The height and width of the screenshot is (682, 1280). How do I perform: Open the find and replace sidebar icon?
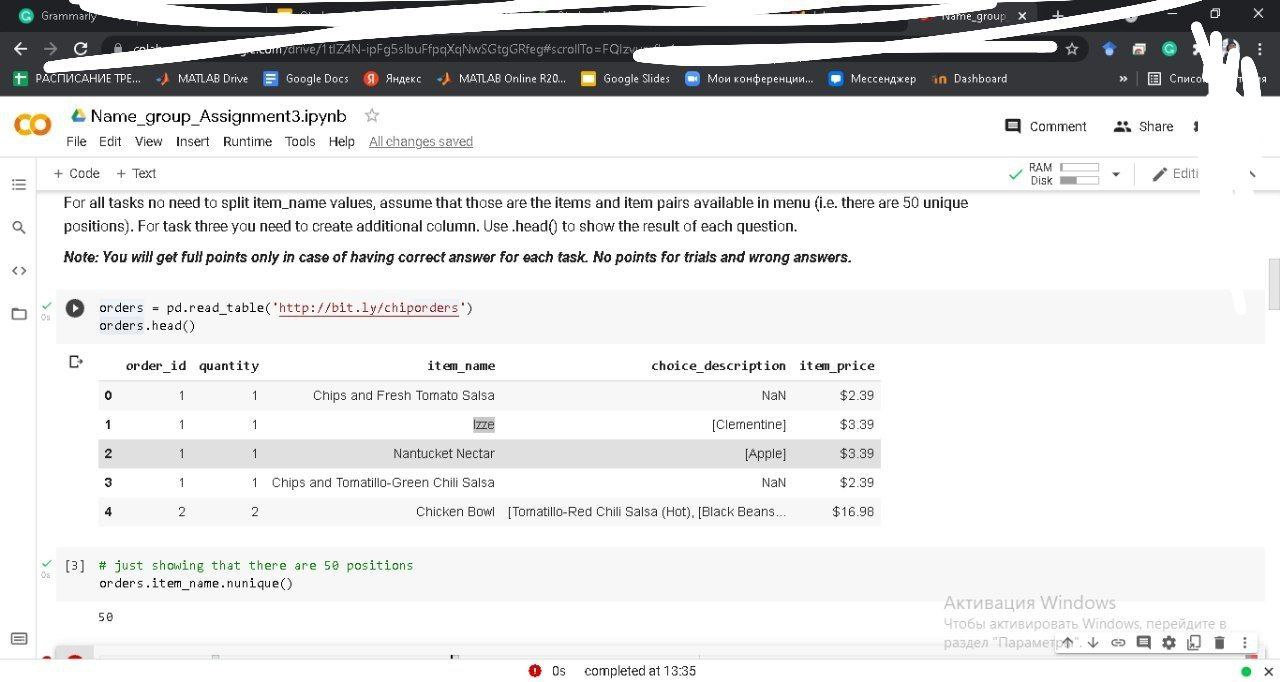click(x=18, y=228)
